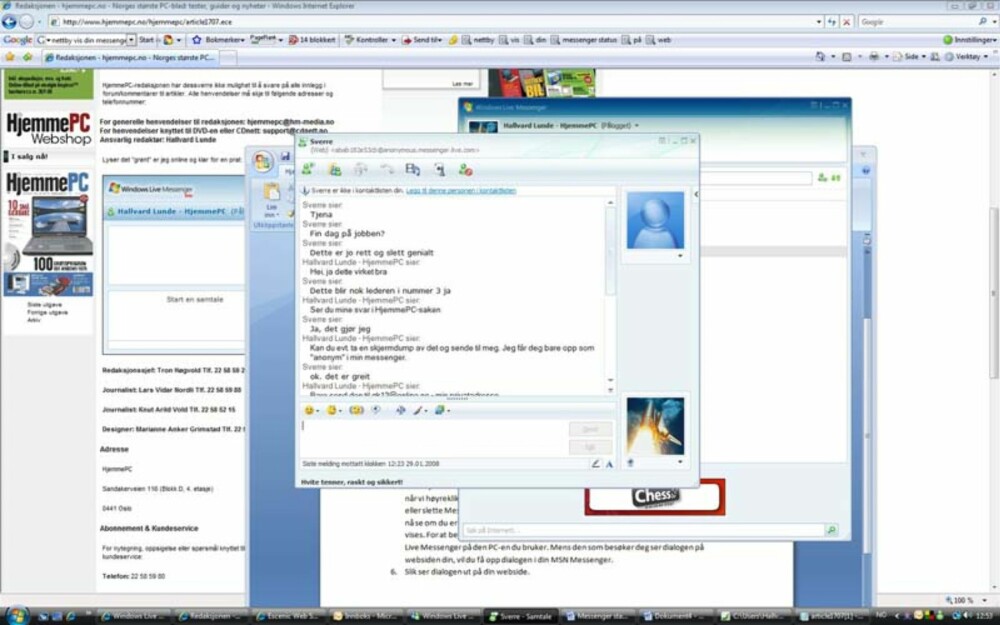The height and width of the screenshot is (625, 1000).
Task: Click the IE back navigation button
Action: 9,22
